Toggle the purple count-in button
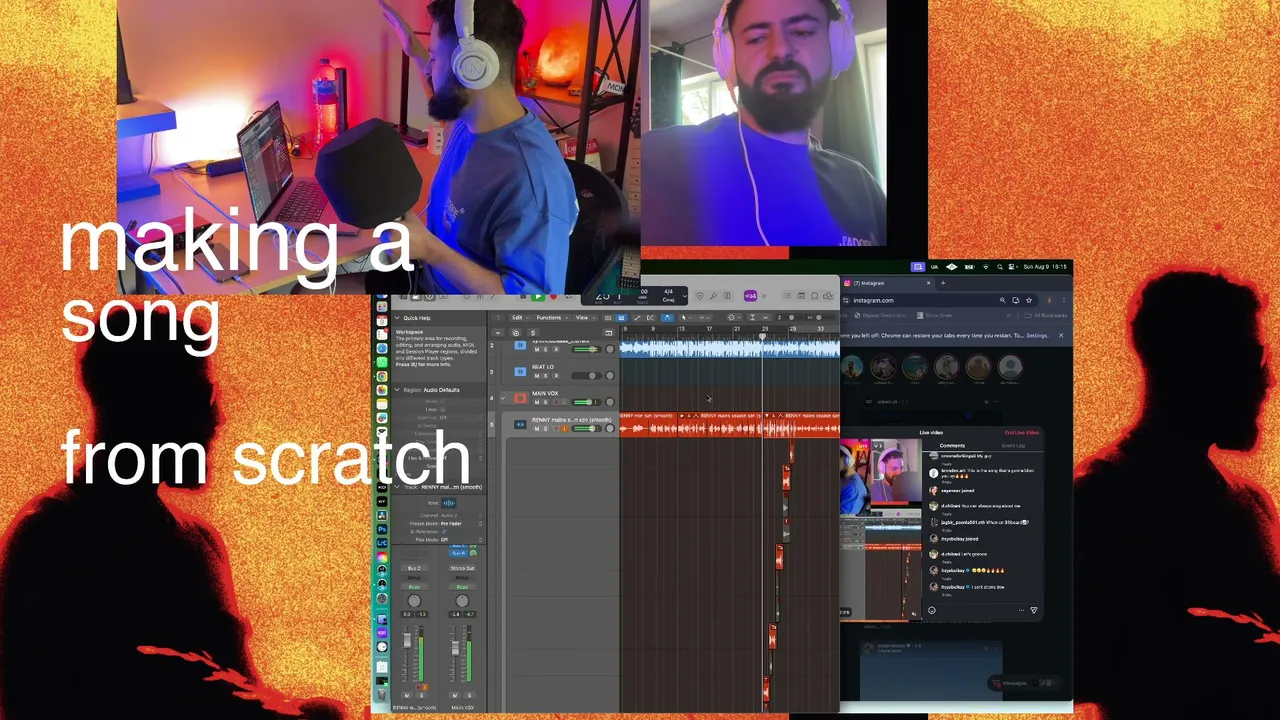This screenshot has width=1280, height=720. [750, 296]
